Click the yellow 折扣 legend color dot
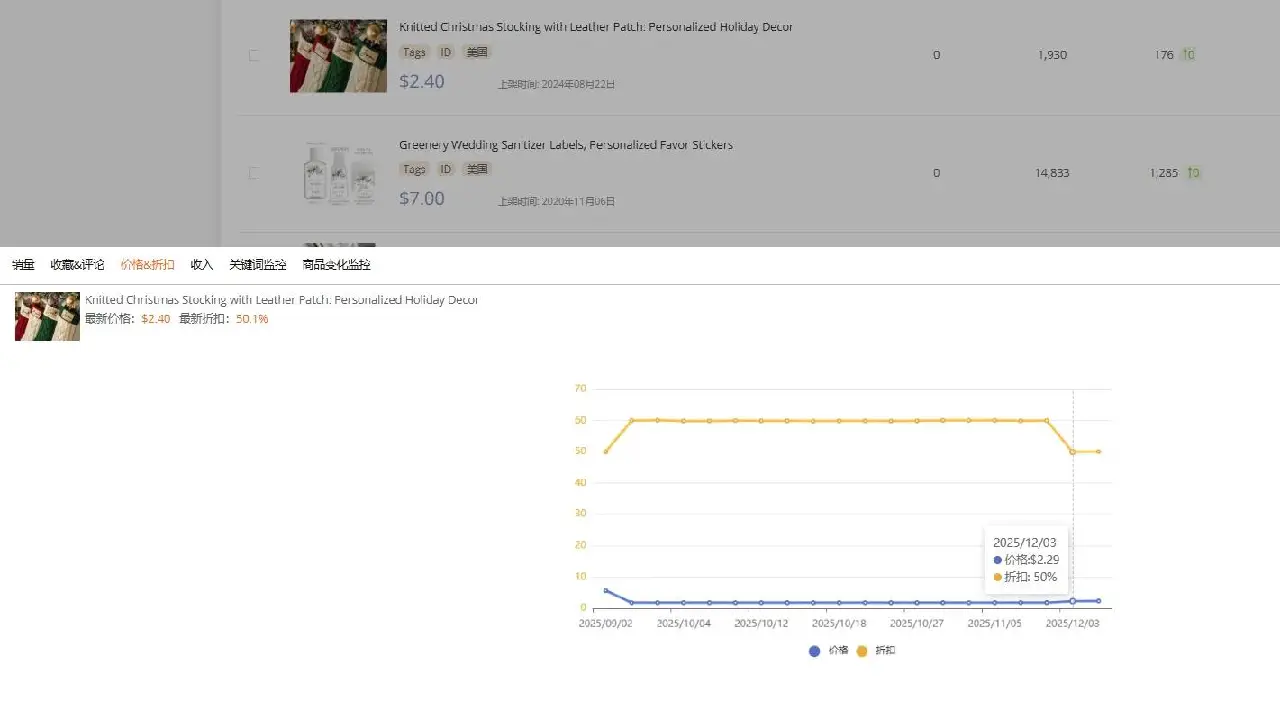Viewport: 1280px width, 720px height. coord(862,651)
